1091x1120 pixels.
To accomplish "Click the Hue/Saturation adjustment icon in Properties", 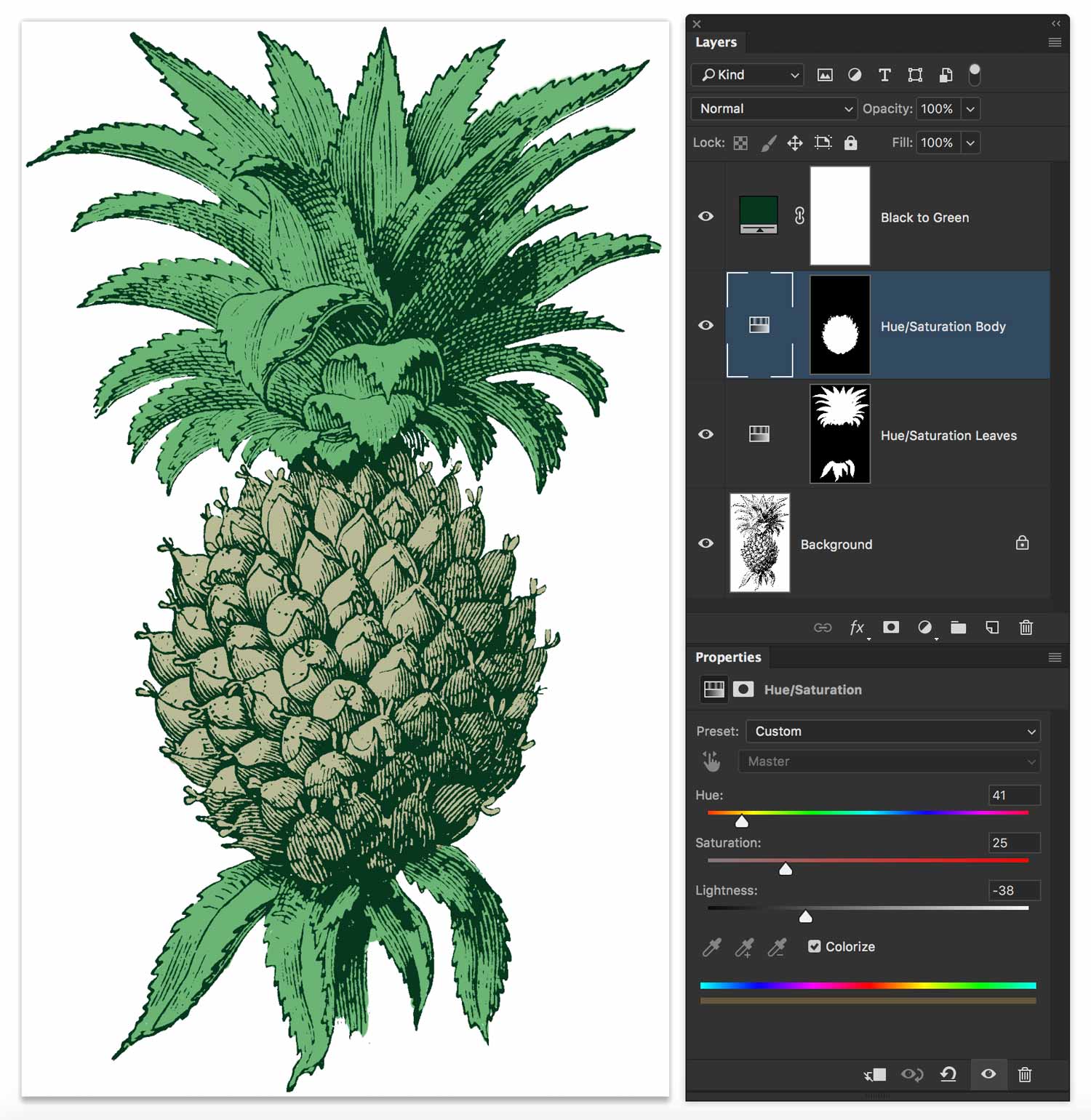I will 714,689.
